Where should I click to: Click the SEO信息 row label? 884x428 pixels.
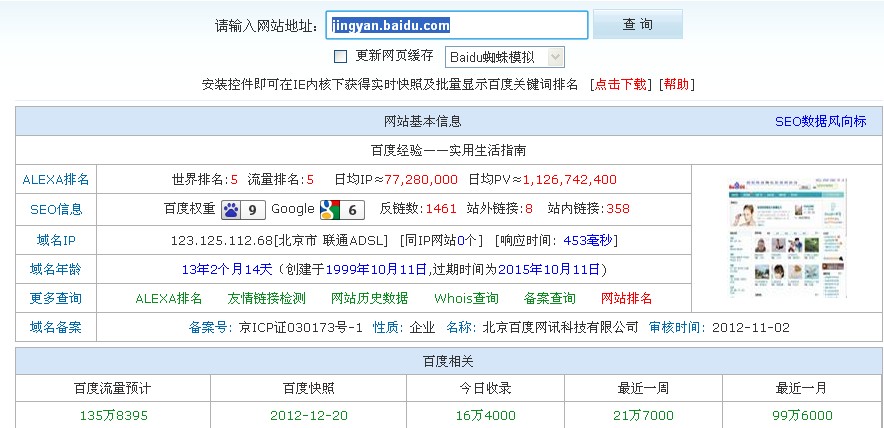tap(56, 209)
